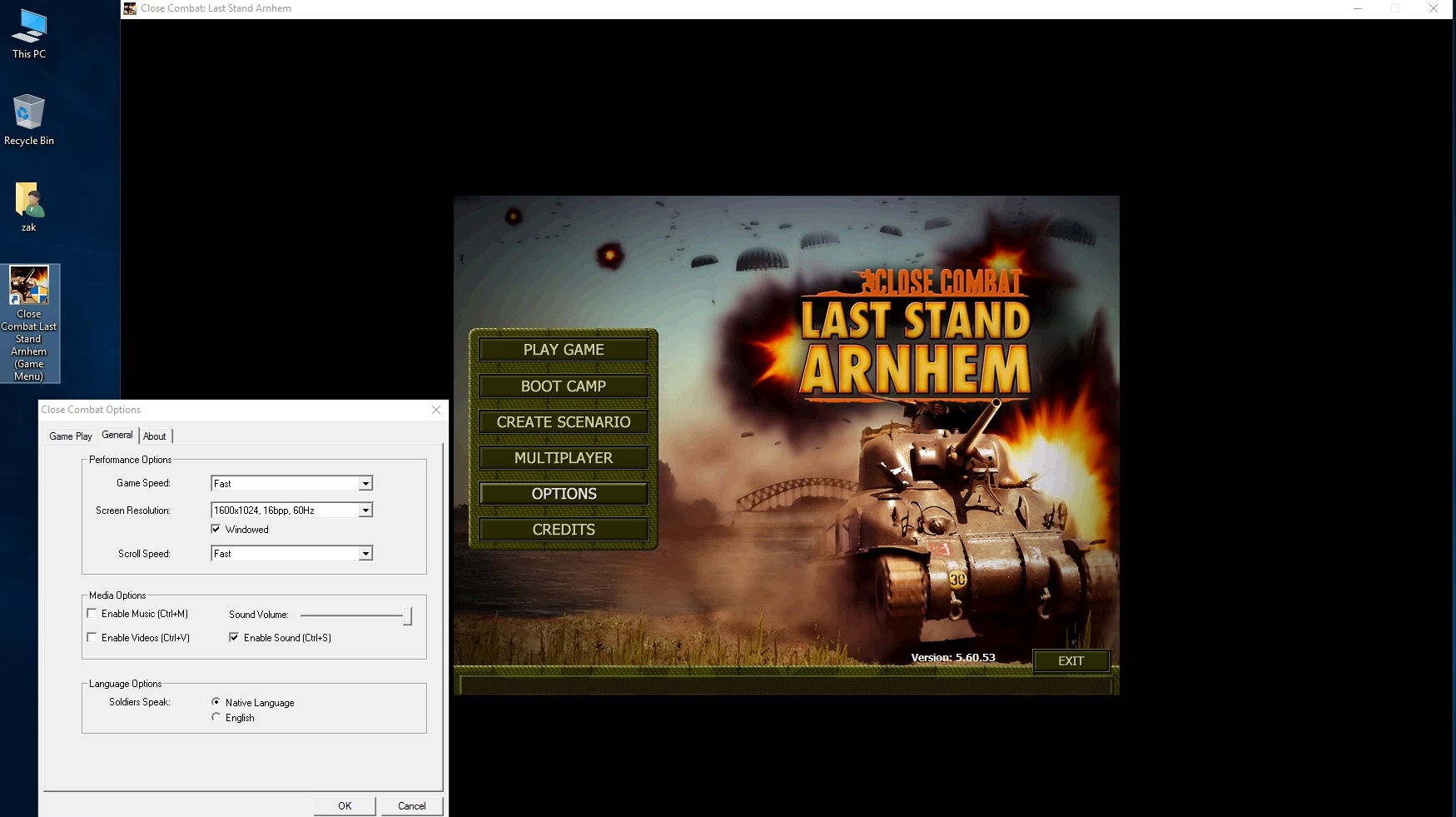The height and width of the screenshot is (817, 1456).
Task: Click the EXIT button in game
Action: 1071,661
